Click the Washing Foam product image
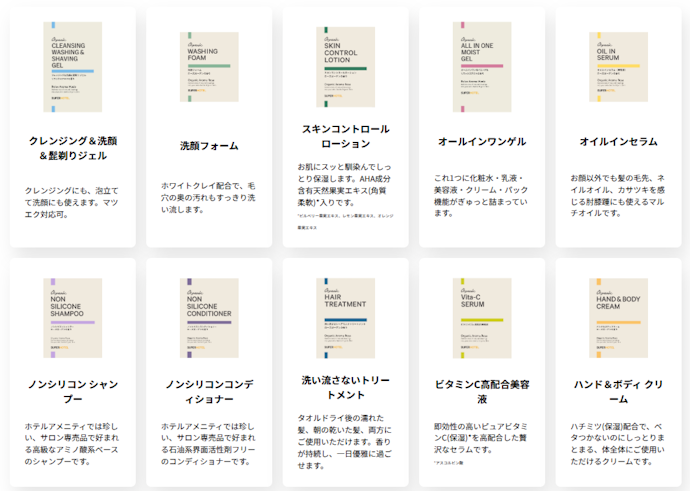690x491 pixels. point(209,67)
